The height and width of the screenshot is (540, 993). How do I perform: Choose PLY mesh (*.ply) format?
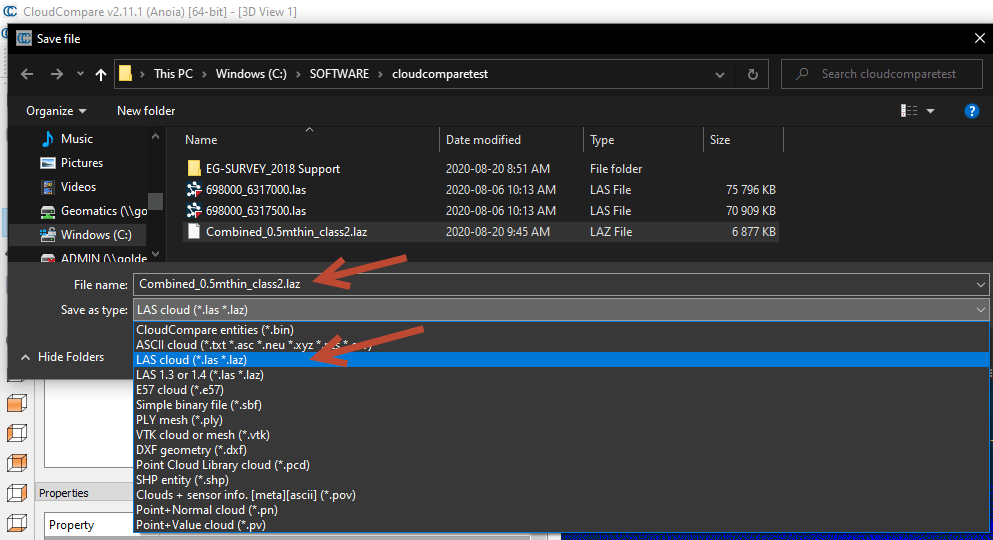(x=562, y=420)
